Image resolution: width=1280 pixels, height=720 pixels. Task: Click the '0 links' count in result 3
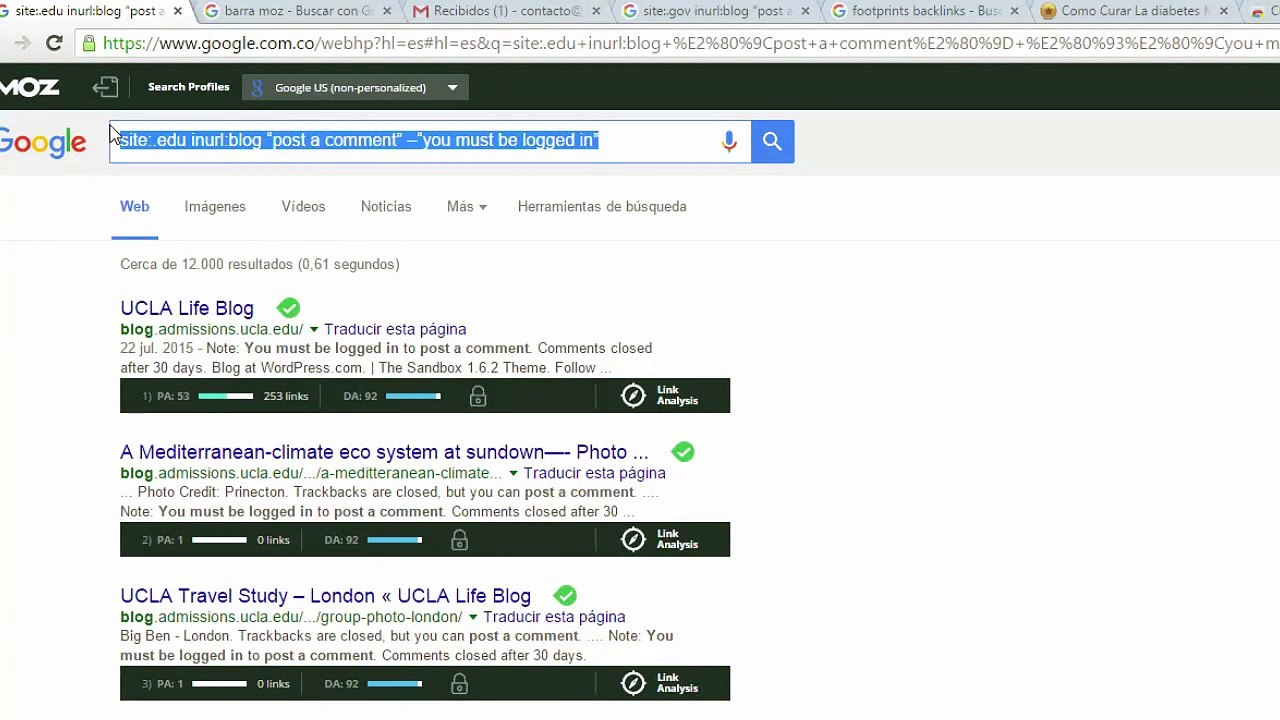pyautogui.click(x=273, y=685)
